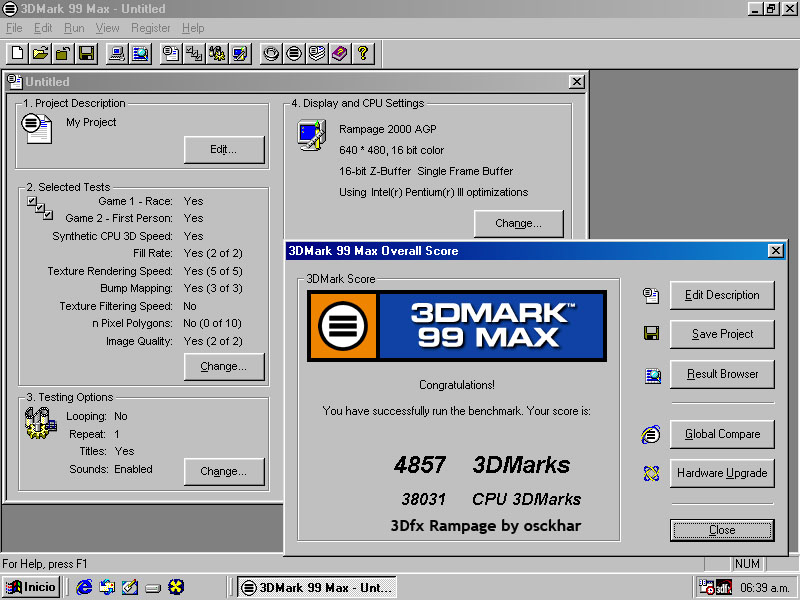Close the Overall Score dialog with Close button

[x=721, y=530]
